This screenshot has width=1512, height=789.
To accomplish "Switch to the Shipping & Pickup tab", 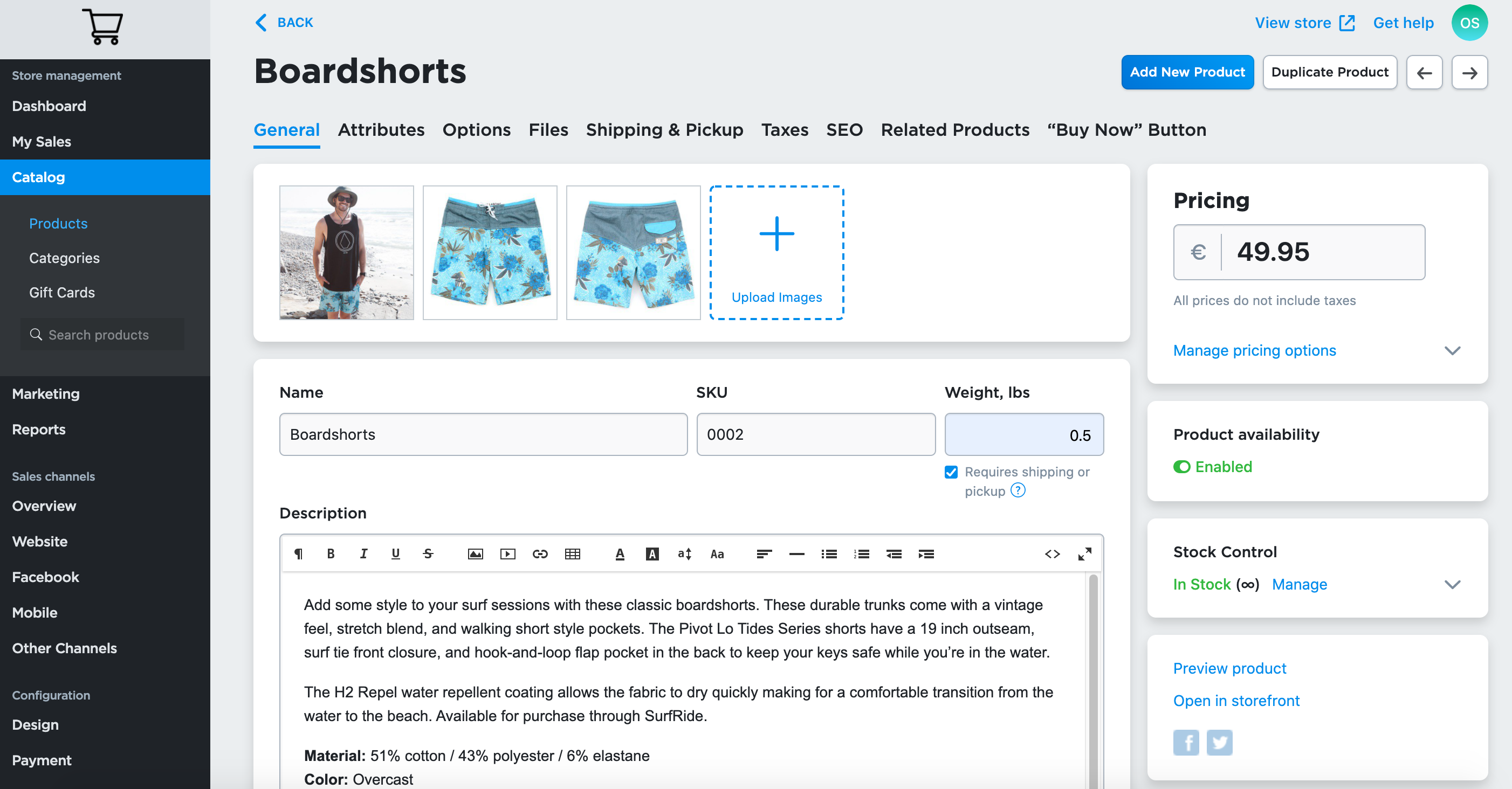I will click(x=664, y=130).
